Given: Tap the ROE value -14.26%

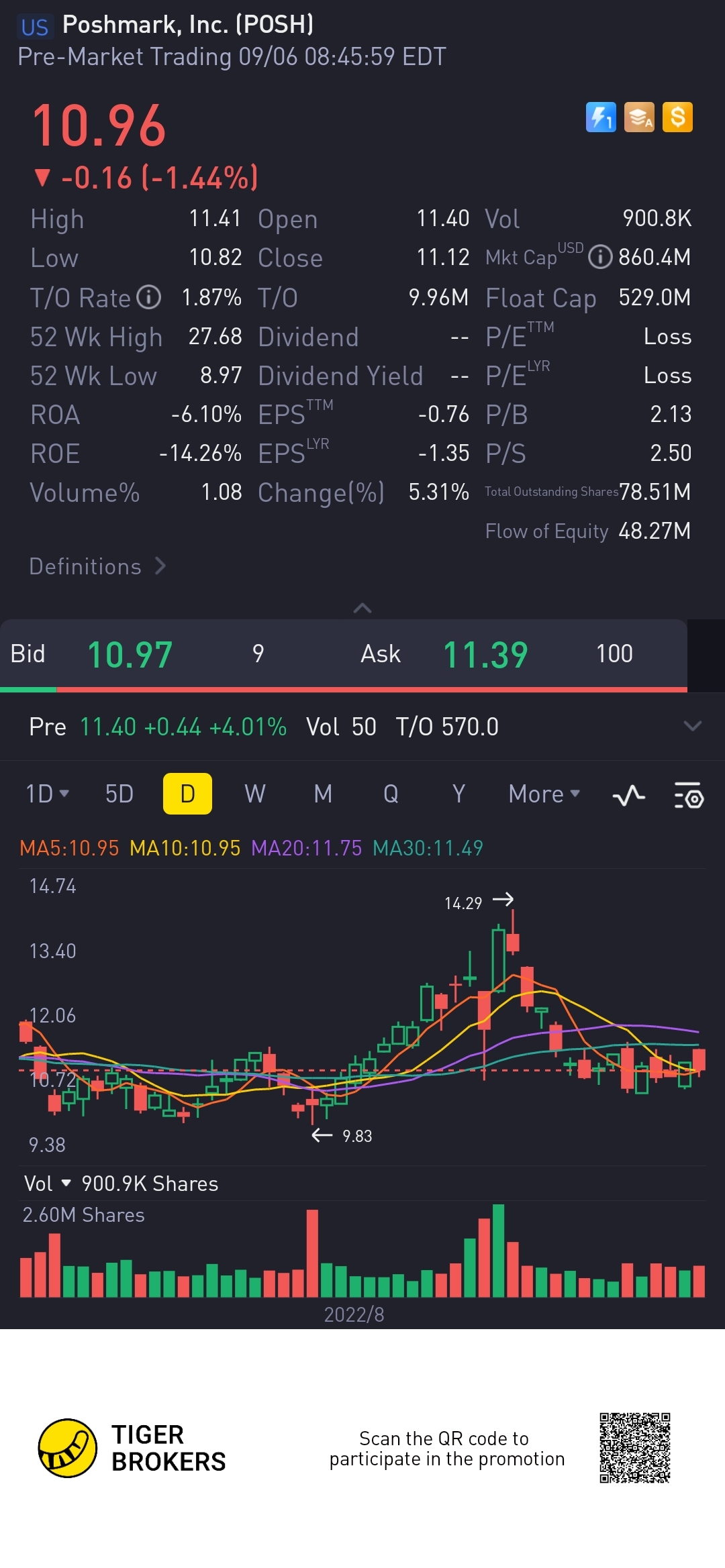Looking at the screenshot, I should pyautogui.click(x=200, y=453).
